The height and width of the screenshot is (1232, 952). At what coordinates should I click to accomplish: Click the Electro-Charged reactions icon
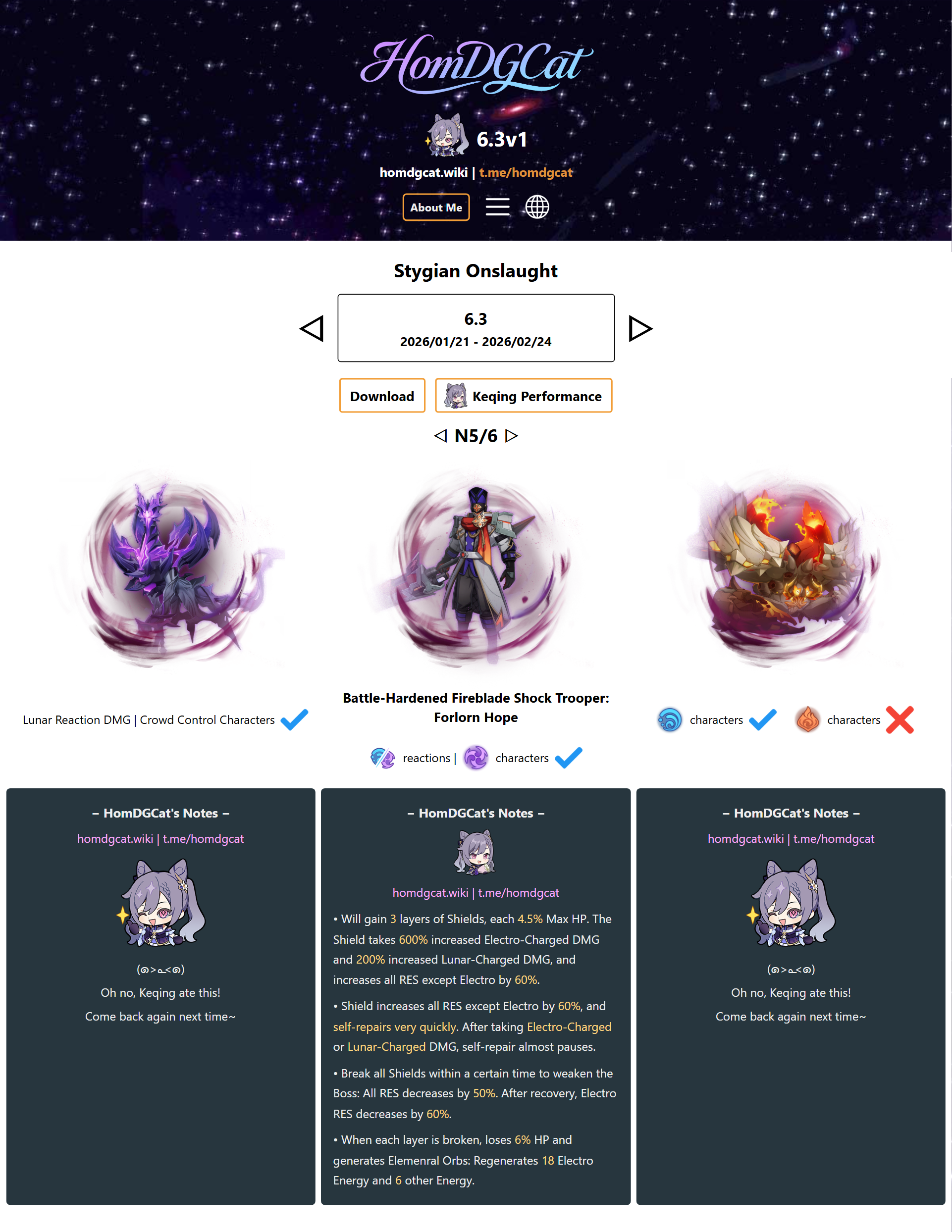pos(382,758)
